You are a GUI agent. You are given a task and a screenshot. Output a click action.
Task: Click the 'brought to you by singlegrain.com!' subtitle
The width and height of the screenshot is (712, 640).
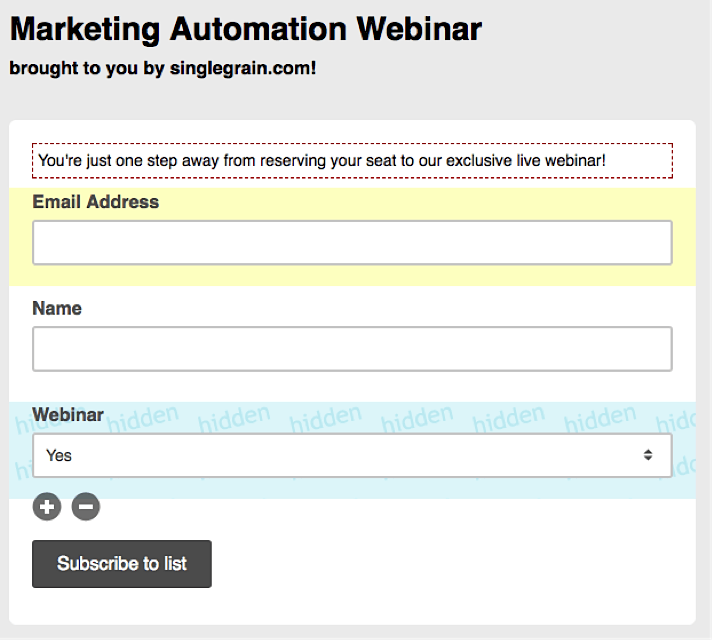click(x=163, y=69)
